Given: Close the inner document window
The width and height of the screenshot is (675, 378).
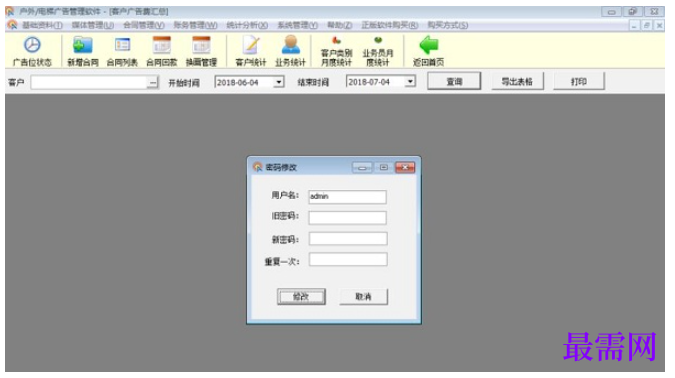Looking at the screenshot, I should pos(659,25).
